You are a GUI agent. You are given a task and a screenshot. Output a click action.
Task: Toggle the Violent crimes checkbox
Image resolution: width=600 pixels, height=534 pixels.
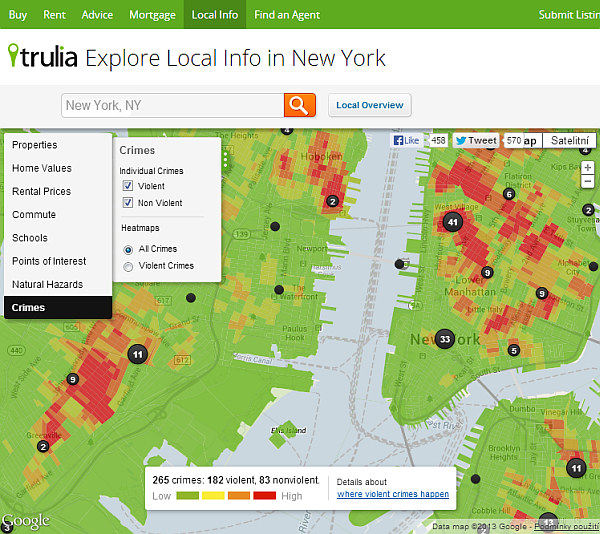click(x=128, y=186)
